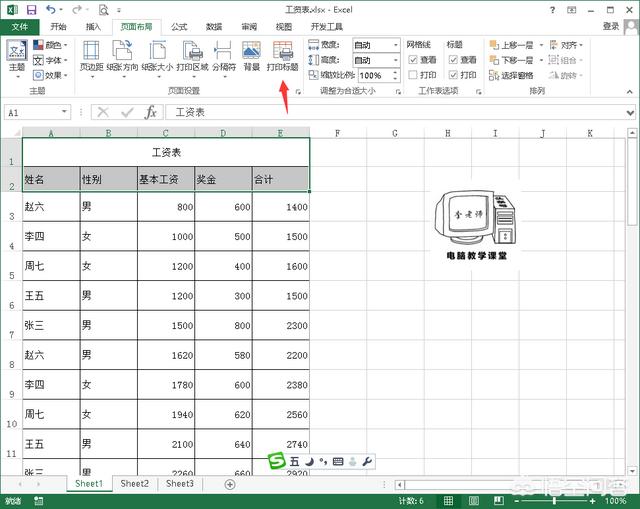The width and height of the screenshot is (640, 509).
Task: Click the zoom slider in status bar
Action: click(560, 500)
